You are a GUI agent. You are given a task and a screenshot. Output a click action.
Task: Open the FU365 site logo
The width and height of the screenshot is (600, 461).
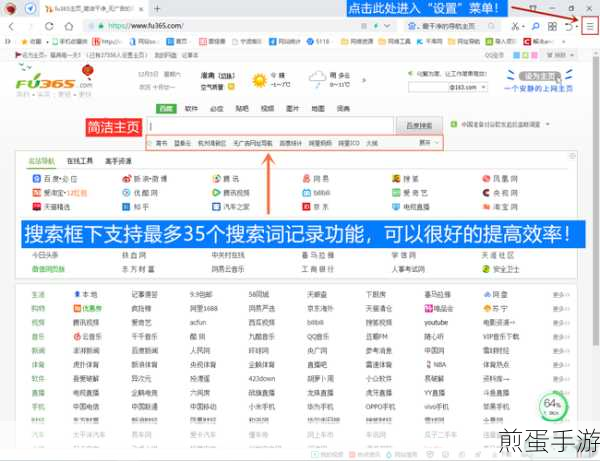(54, 81)
